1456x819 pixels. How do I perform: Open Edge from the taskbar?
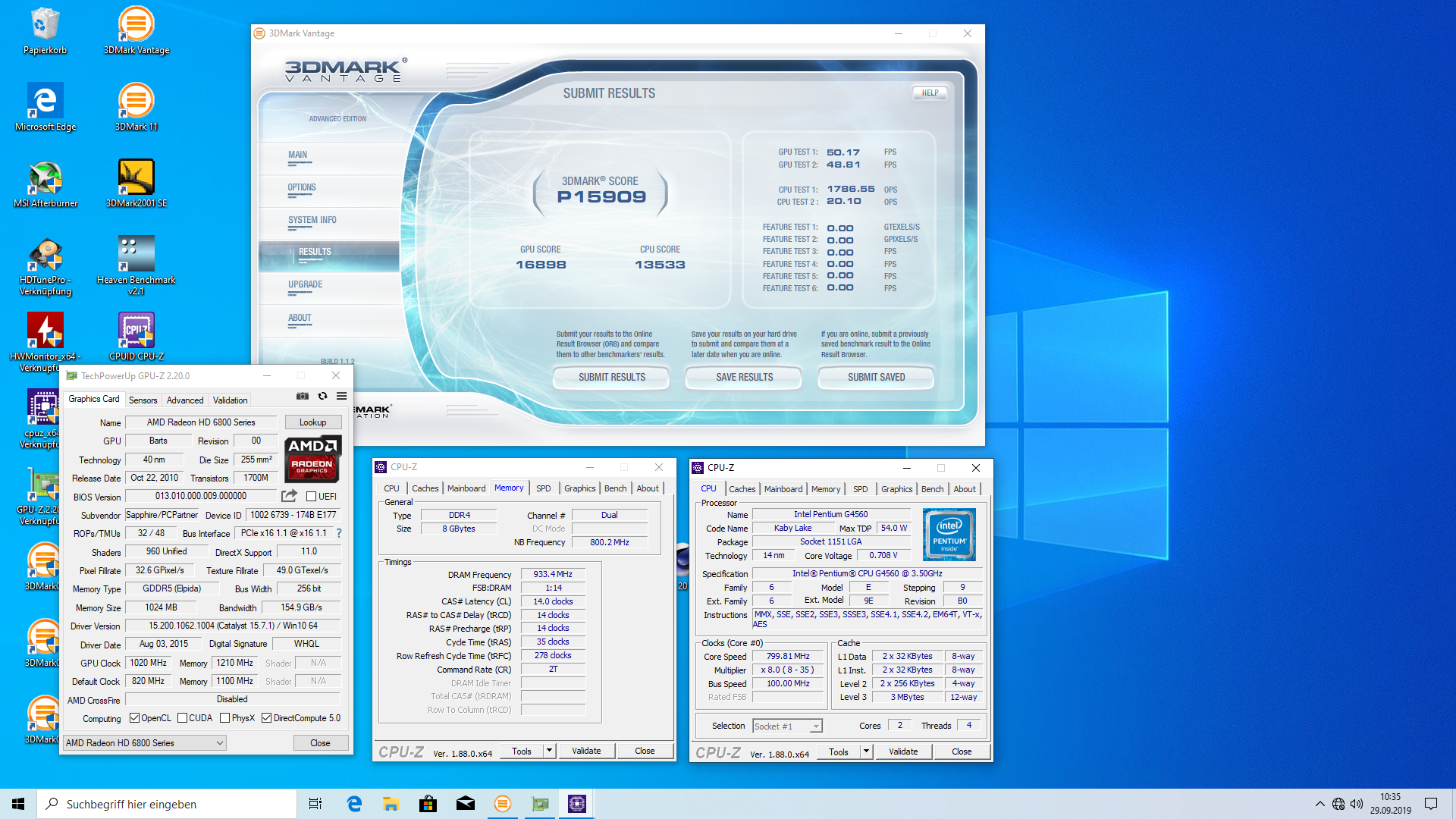354,804
